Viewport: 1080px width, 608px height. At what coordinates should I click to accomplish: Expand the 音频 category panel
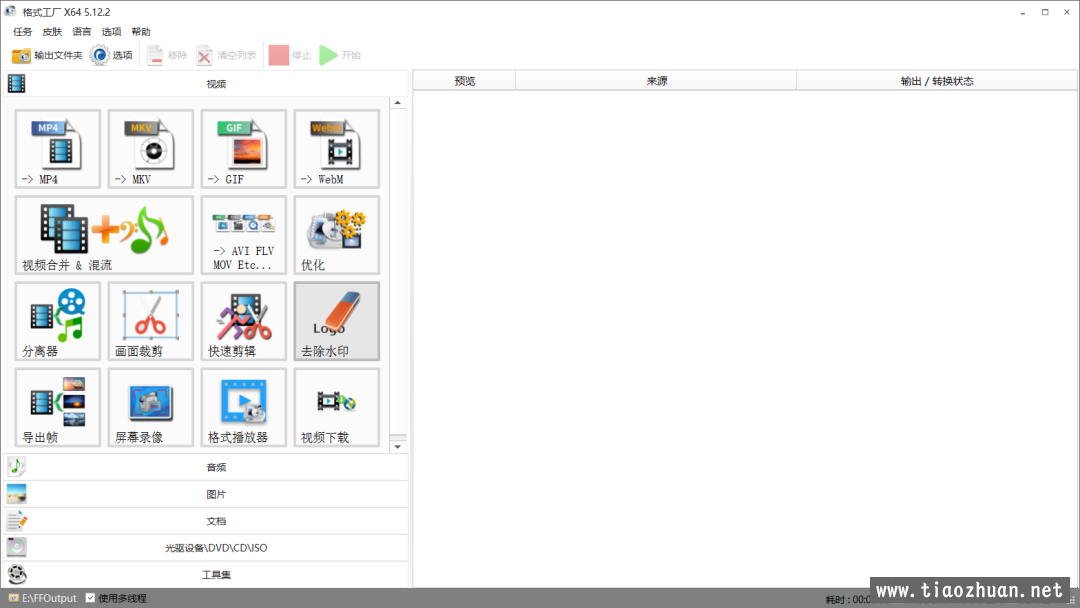[x=216, y=467]
